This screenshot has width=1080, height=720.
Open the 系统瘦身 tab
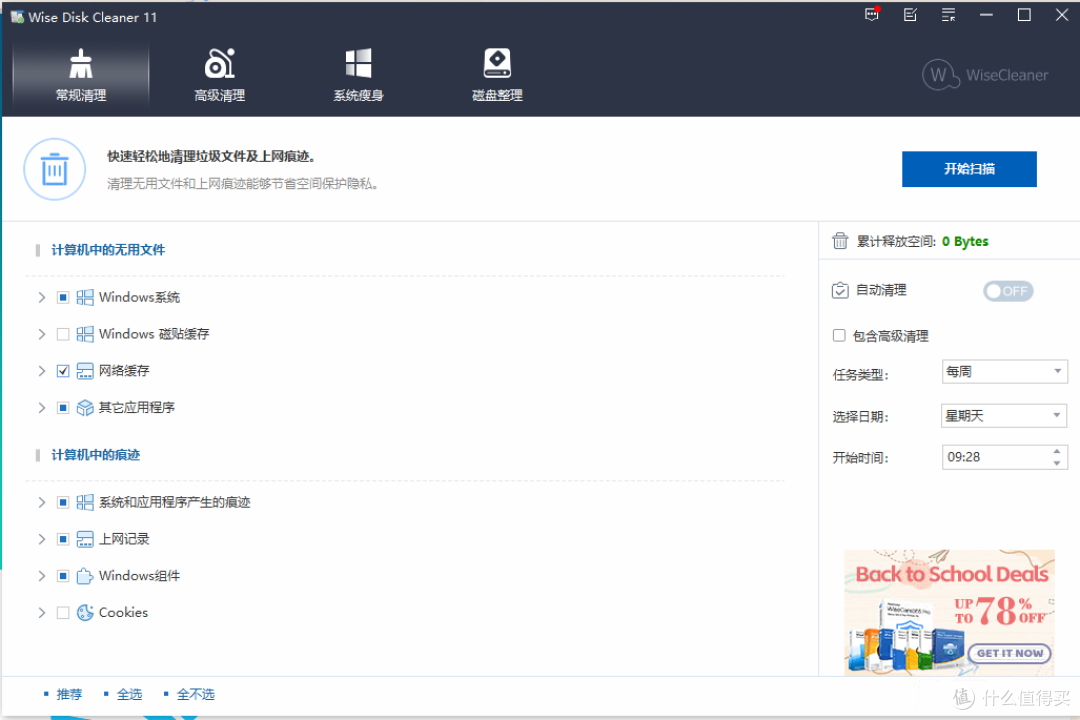click(358, 76)
